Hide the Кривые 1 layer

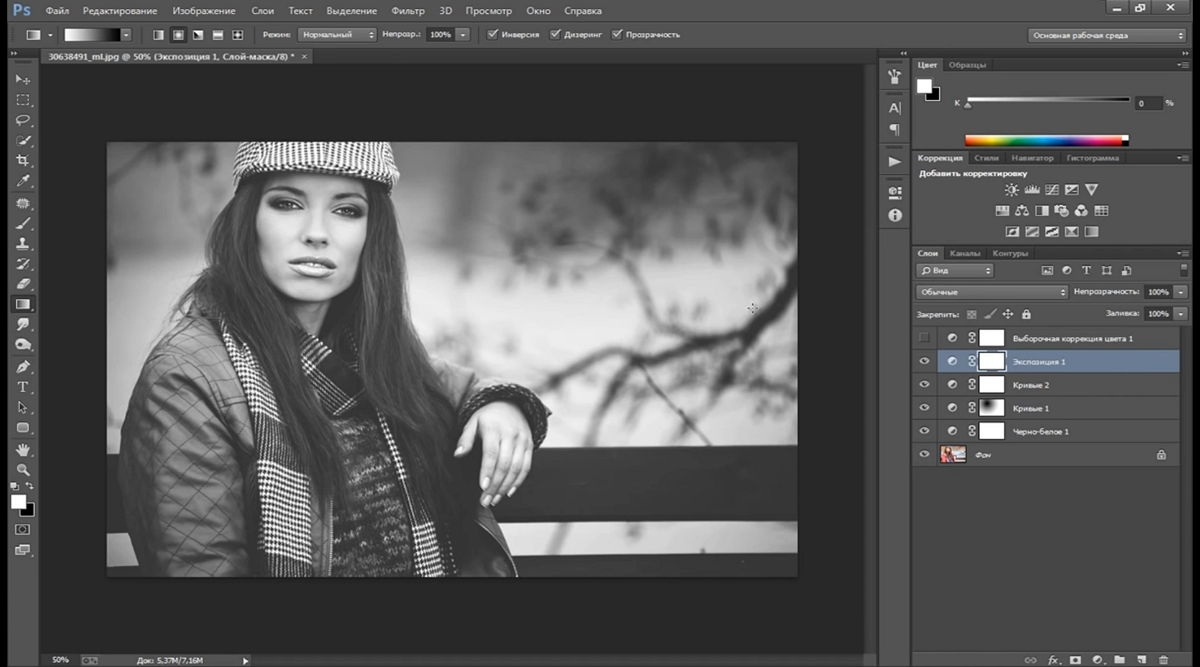point(924,408)
